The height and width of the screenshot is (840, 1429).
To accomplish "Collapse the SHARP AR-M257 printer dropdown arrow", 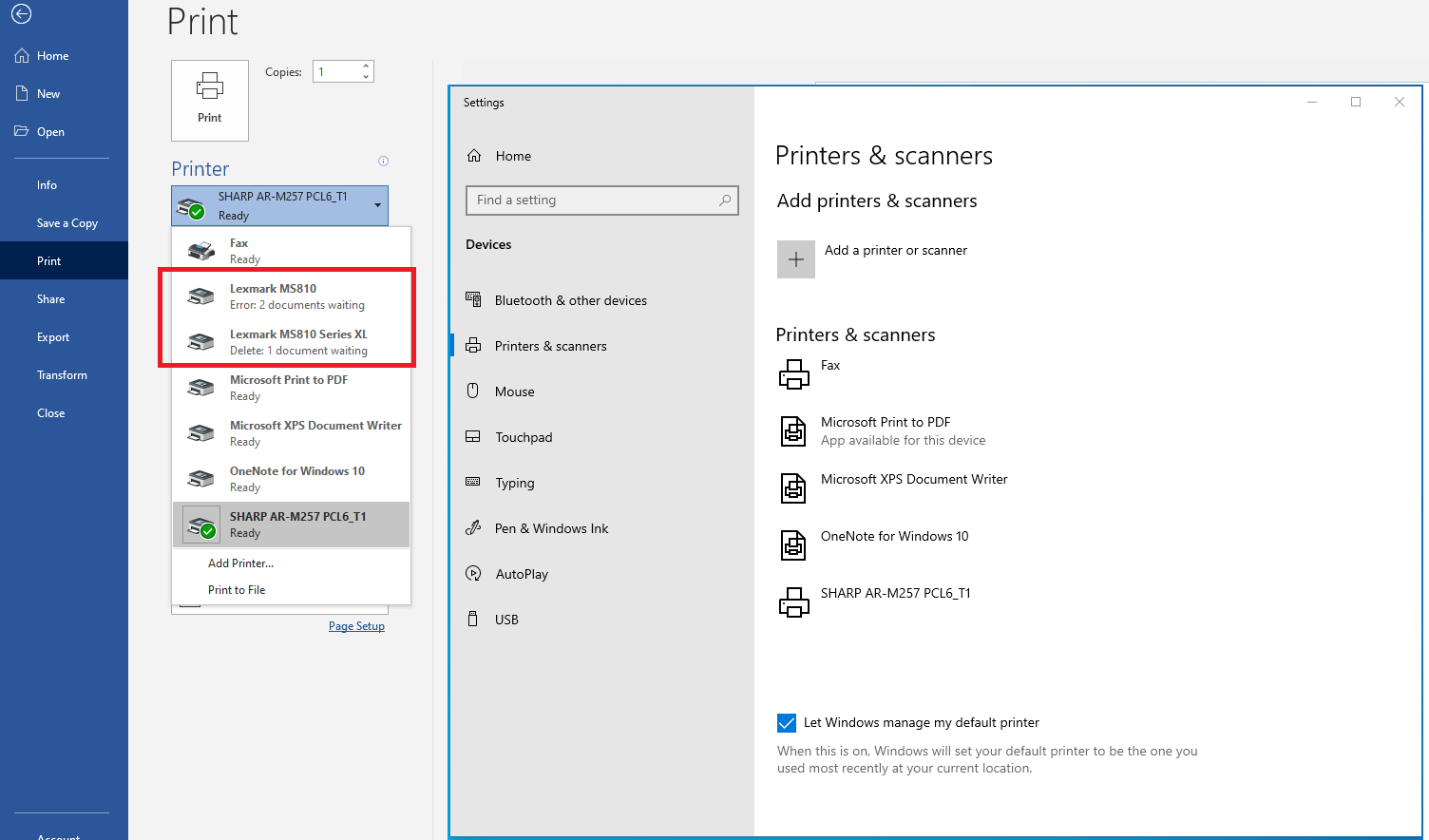I will pos(377,205).
